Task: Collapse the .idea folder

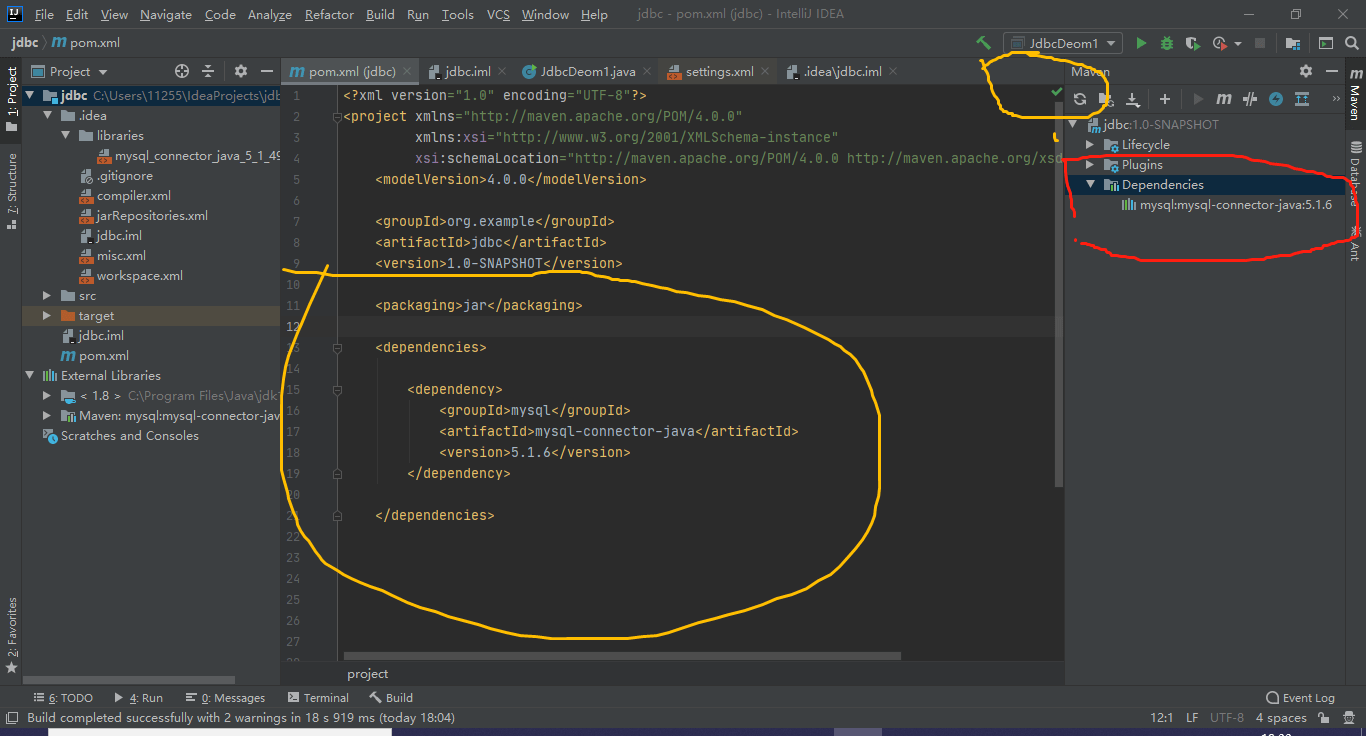Action: pos(47,116)
